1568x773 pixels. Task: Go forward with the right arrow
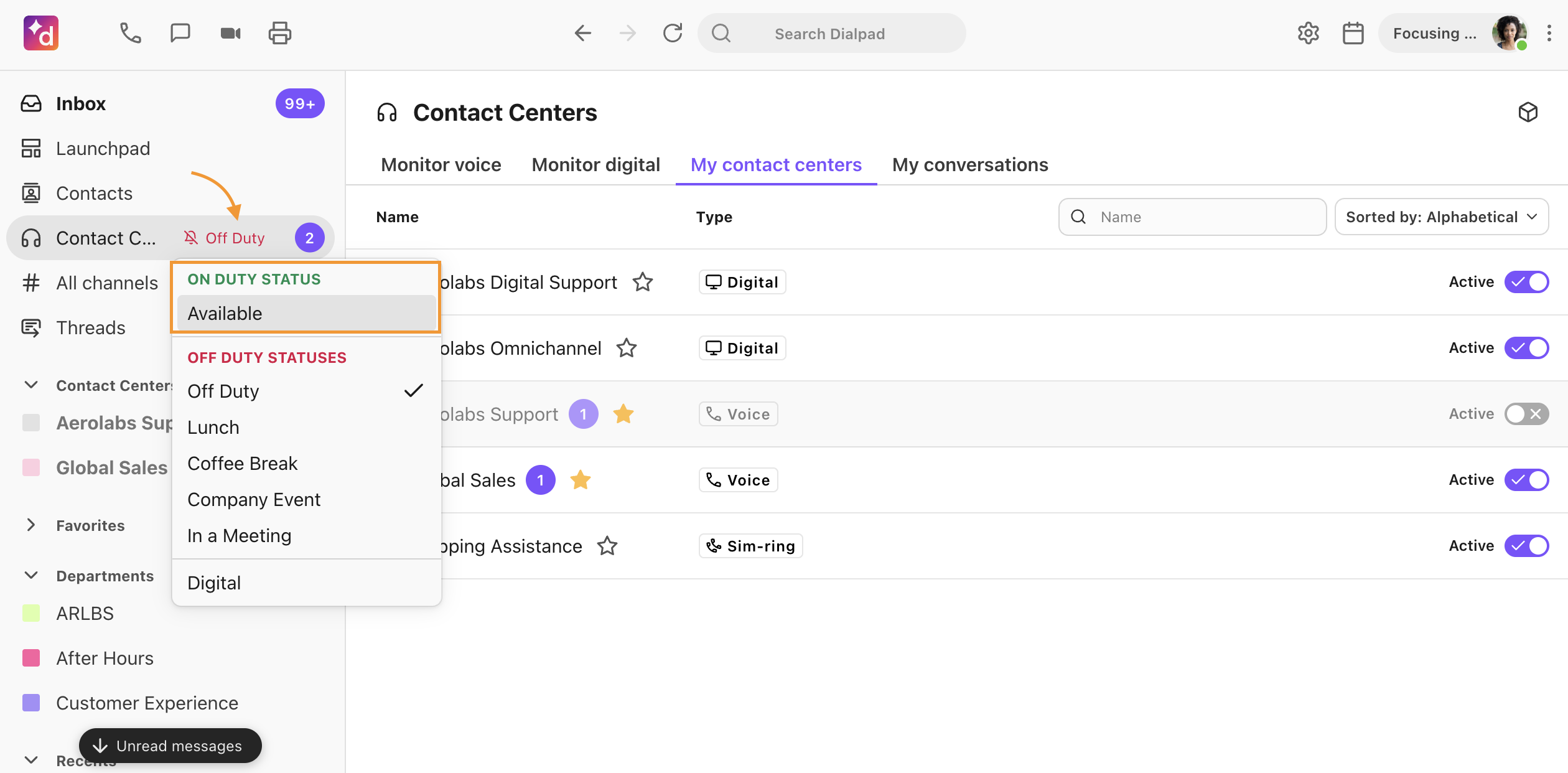click(628, 33)
